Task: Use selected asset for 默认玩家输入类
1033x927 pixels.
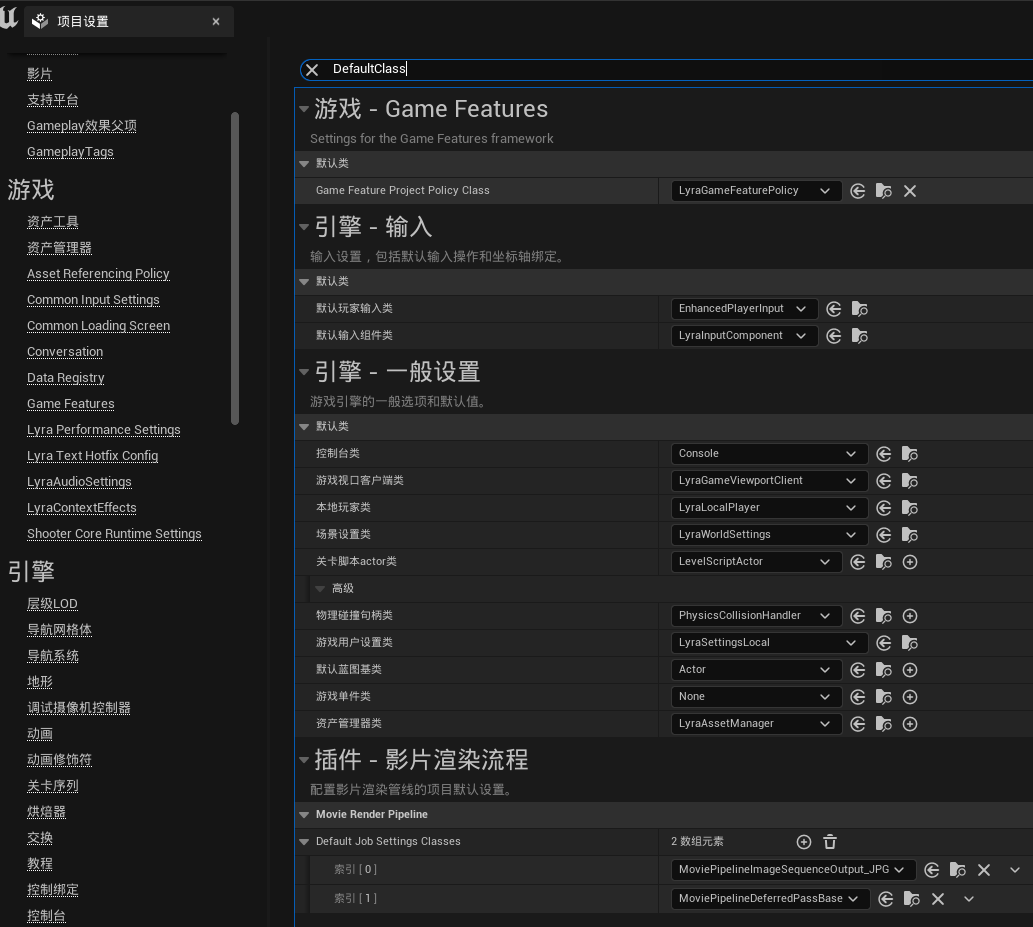Action: click(834, 309)
